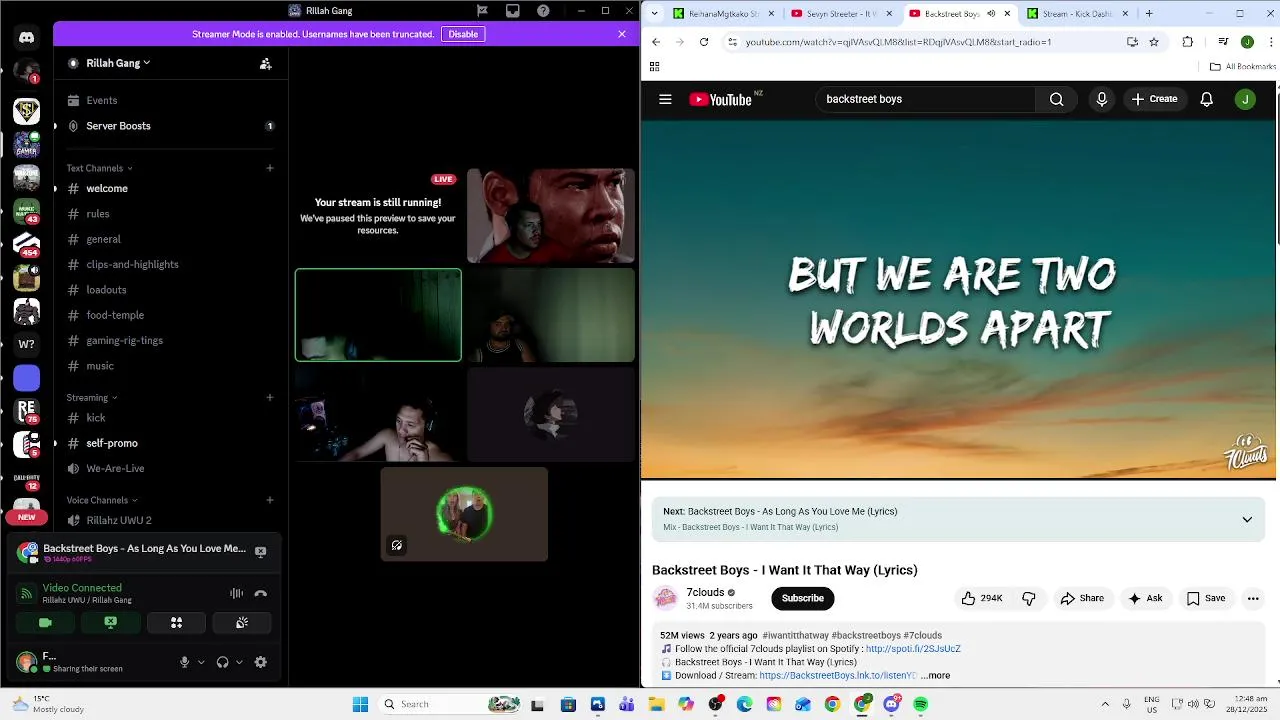The height and width of the screenshot is (720, 1280).
Task: Open Chrome extensions puzzle icon
Action: point(1188,42)
